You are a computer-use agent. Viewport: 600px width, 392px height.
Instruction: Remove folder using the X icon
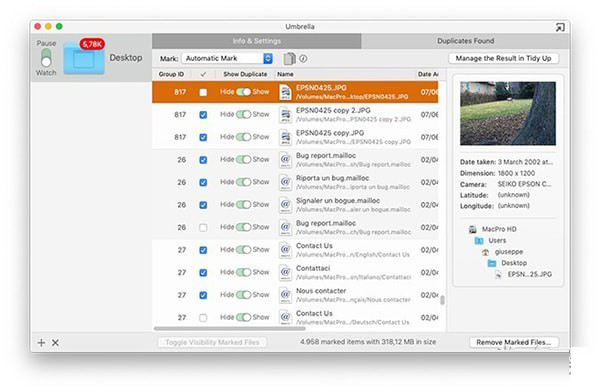pyautogui.click(x=55, y=343)
